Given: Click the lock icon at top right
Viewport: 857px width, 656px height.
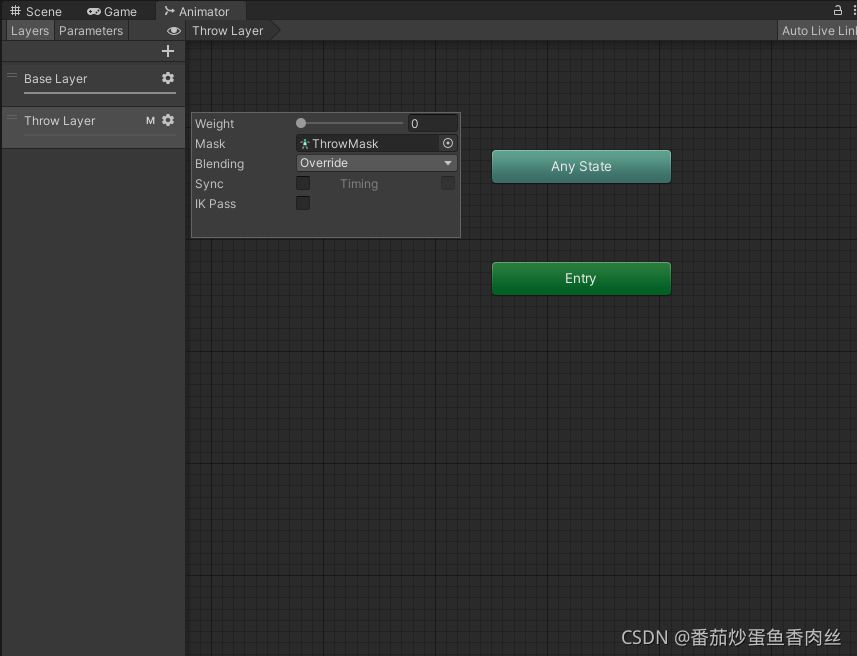Looking at the screenshot, I should (837, 10).
